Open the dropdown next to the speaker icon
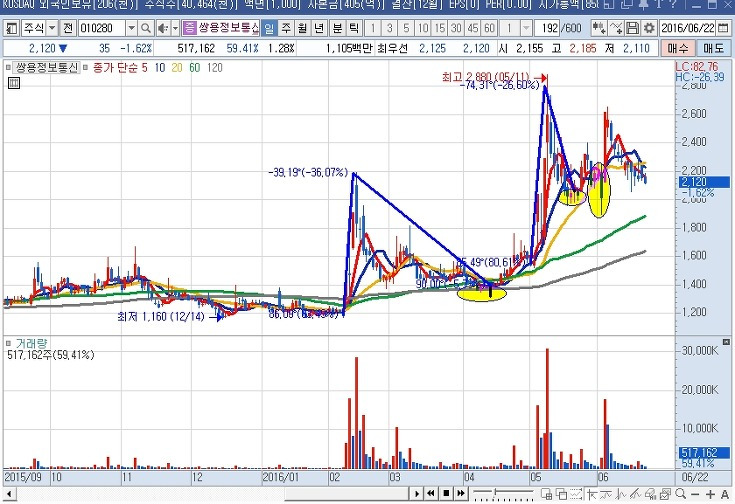735x504 pixels. 175,29
